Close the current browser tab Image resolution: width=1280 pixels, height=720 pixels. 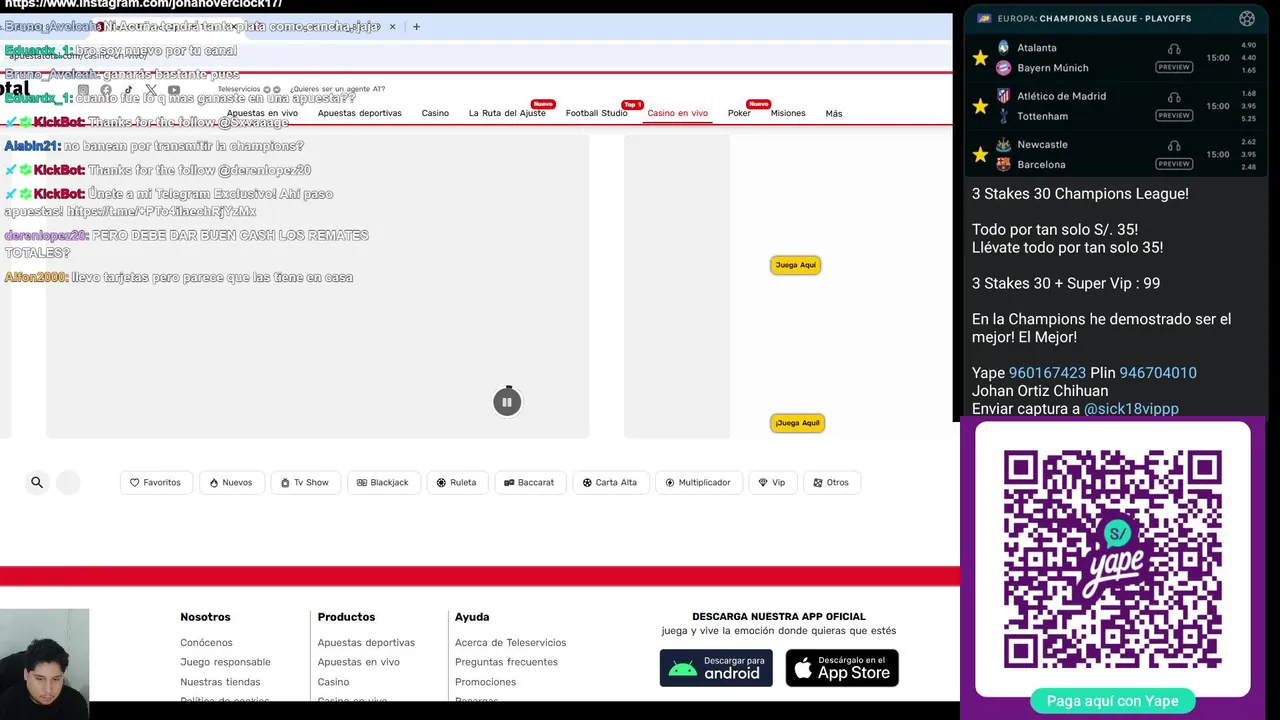pos(392,27)
